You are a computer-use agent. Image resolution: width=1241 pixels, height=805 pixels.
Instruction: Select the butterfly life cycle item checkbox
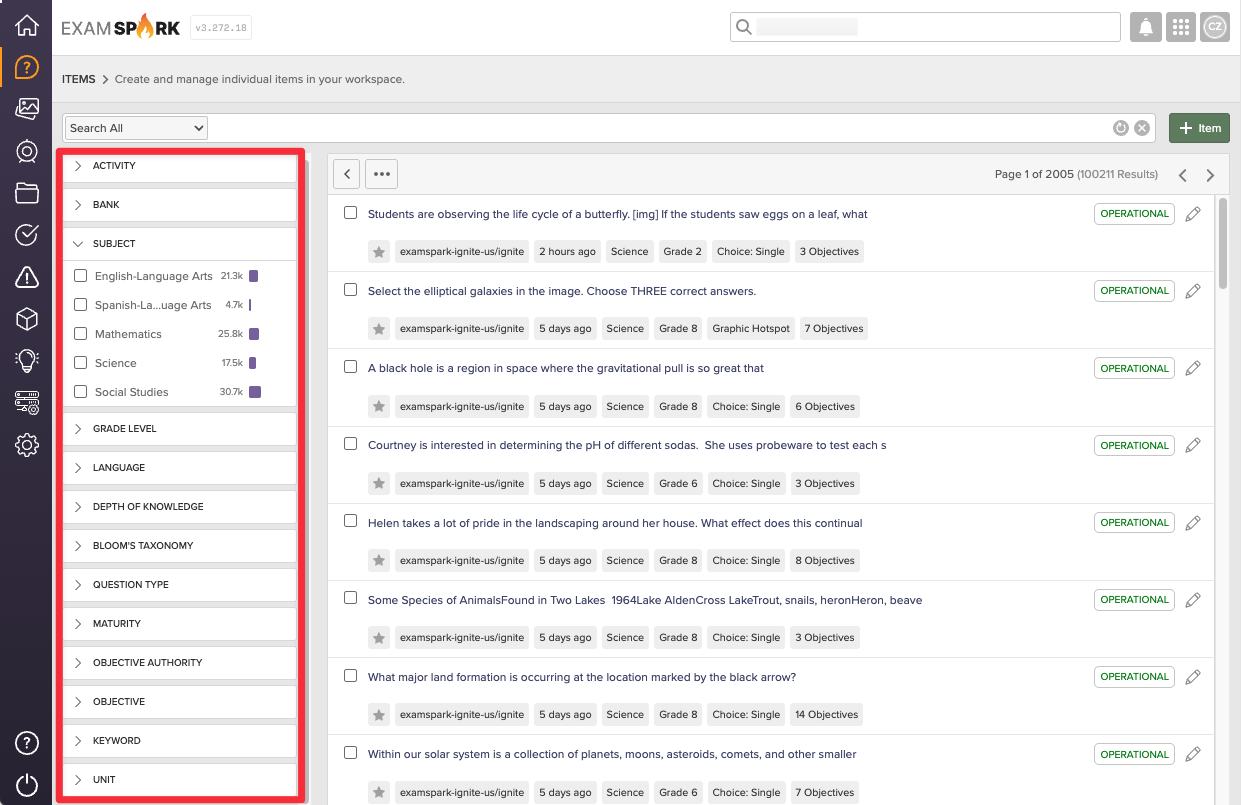(x=350, y=213)
